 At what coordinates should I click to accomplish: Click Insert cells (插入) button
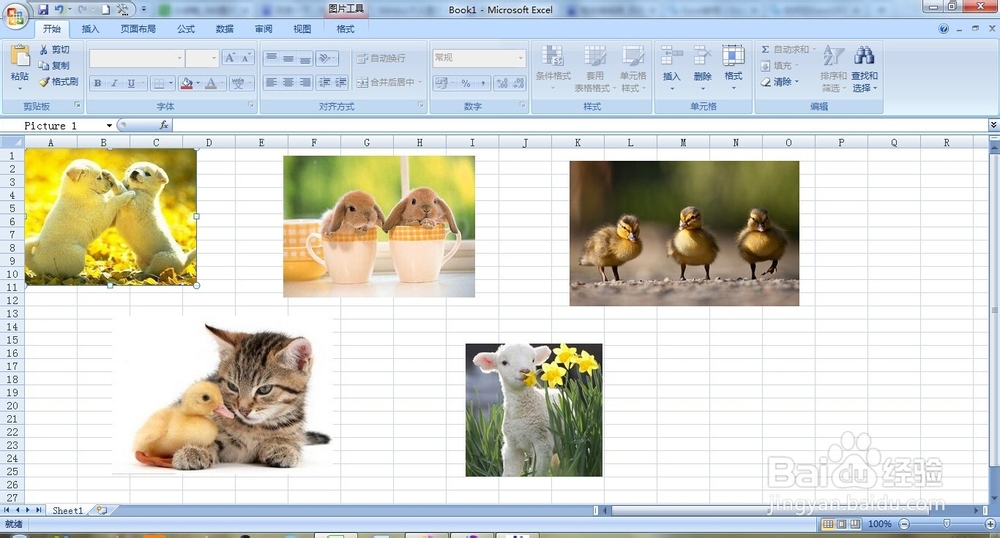click(672, 68)
